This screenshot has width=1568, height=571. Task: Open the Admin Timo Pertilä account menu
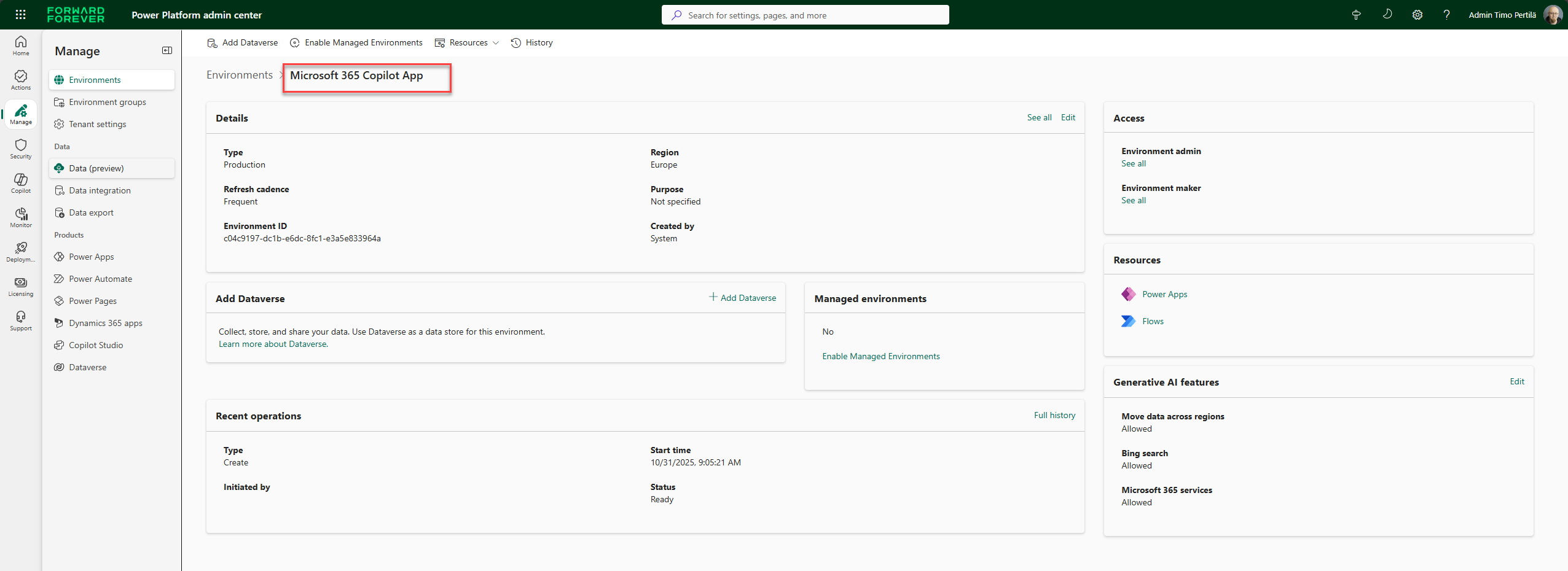(1515, 15)
